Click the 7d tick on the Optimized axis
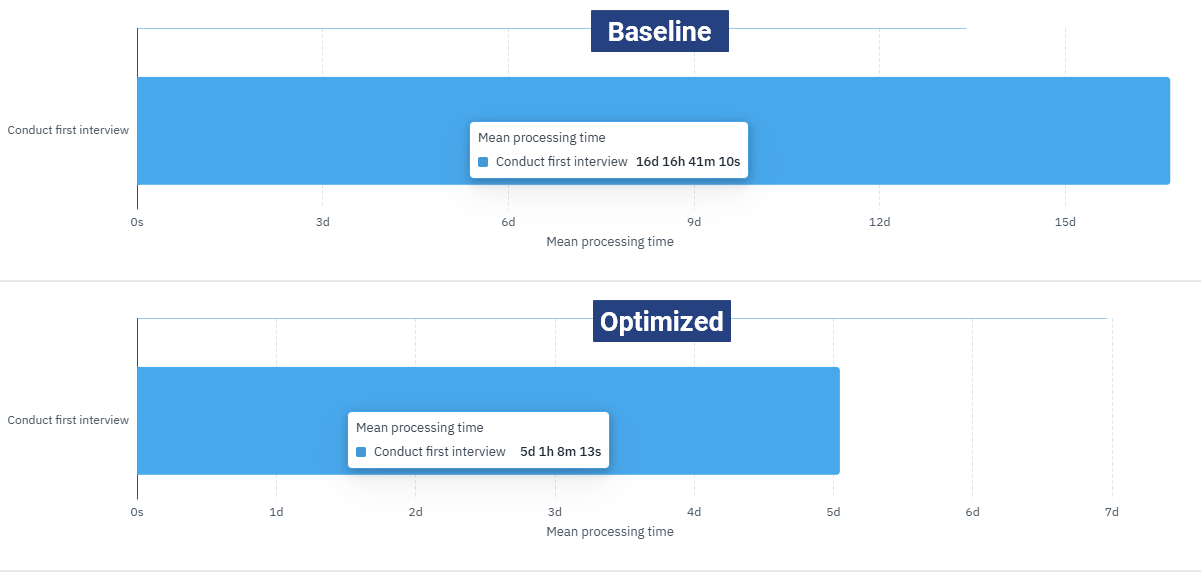 click(1111, 512)
